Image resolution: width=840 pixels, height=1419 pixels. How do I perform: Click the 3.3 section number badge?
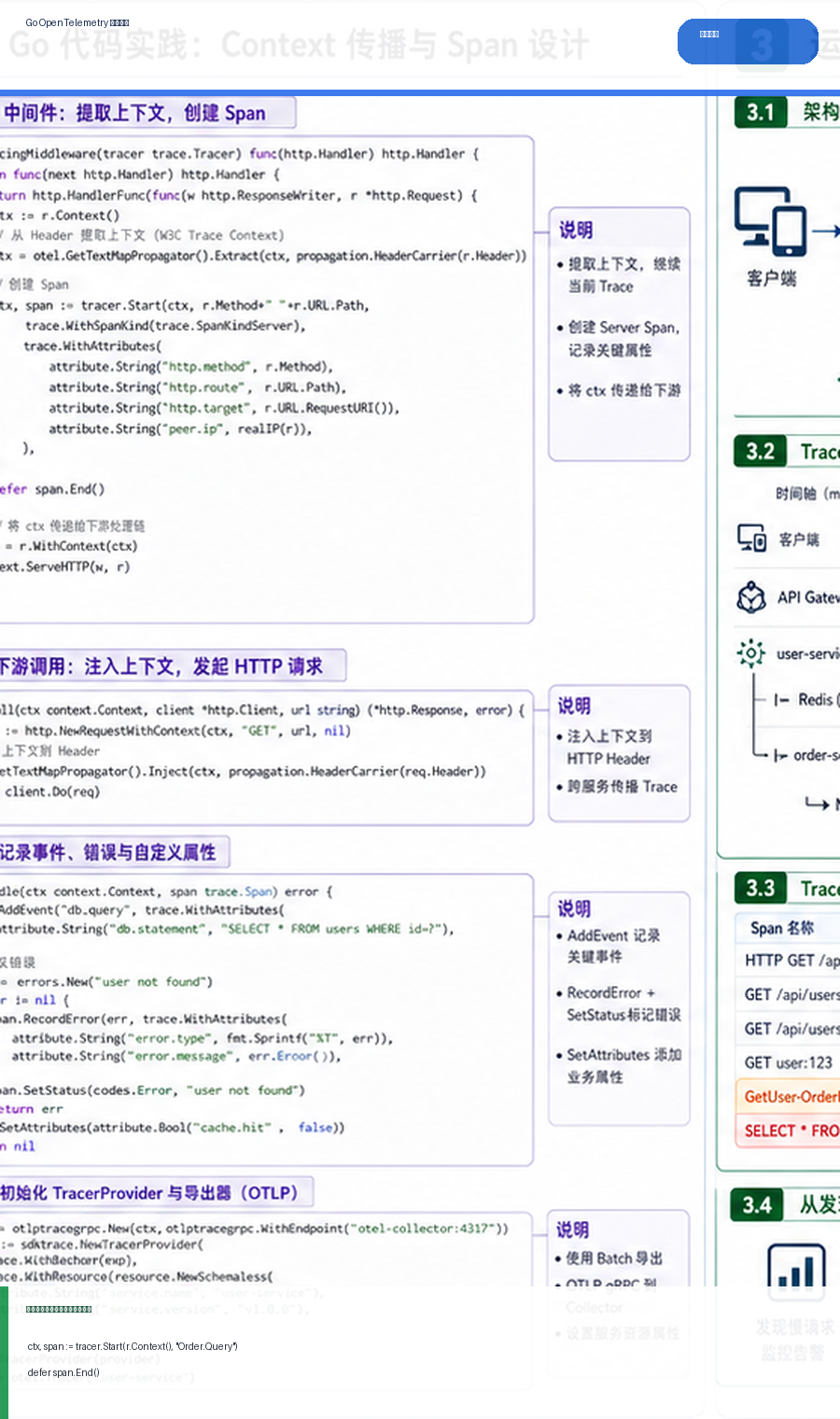click(x=761, y=888)
